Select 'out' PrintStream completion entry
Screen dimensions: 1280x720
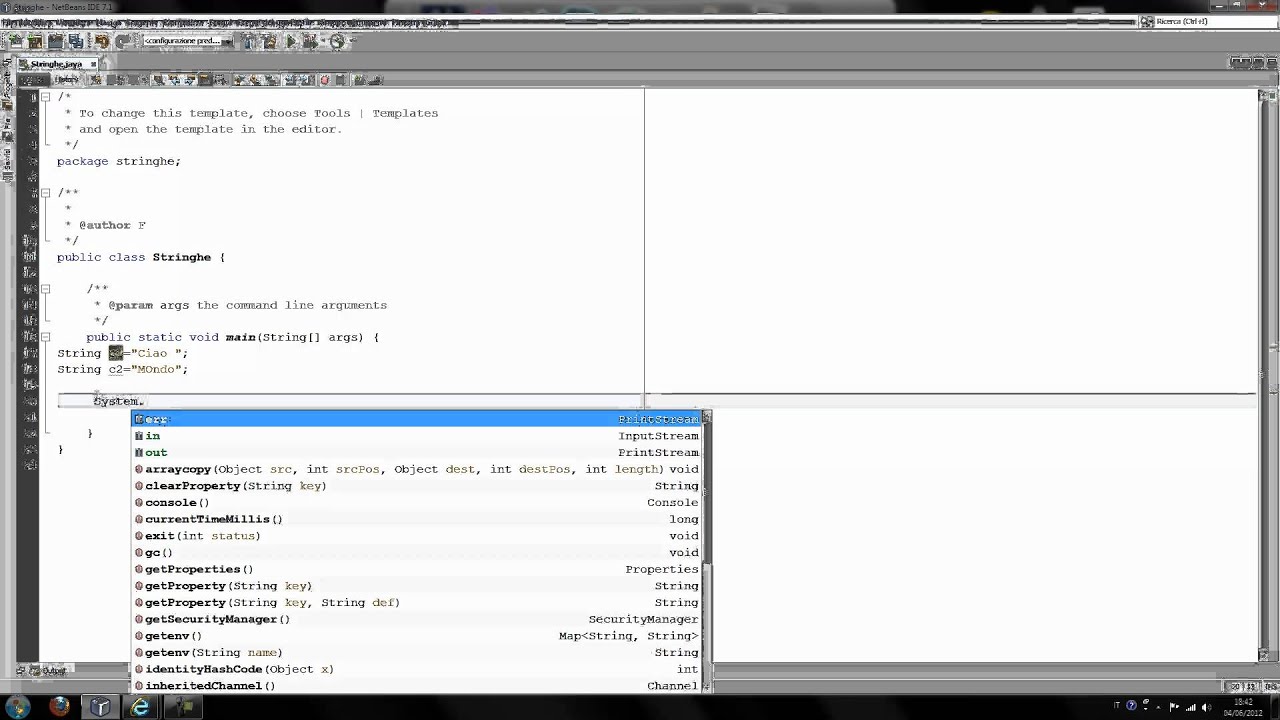point(417,452)
